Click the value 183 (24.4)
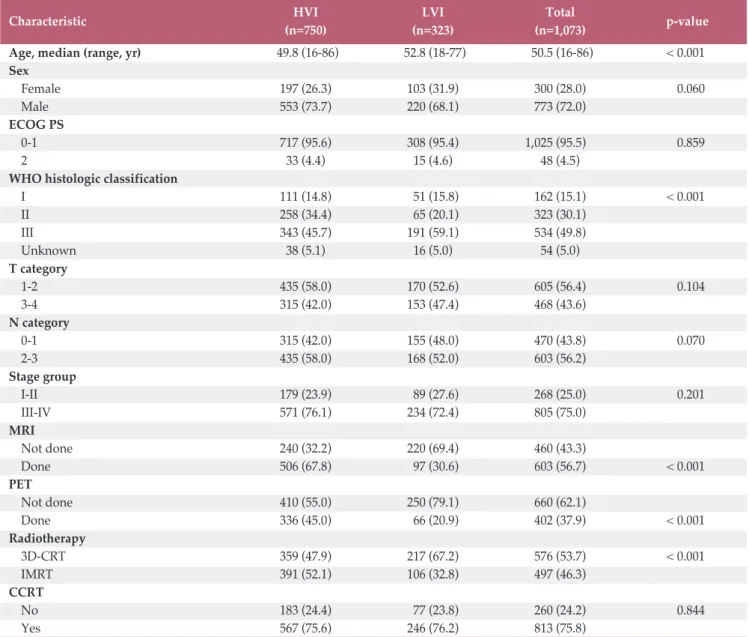The image size is (749, 637). coord(306,610)
